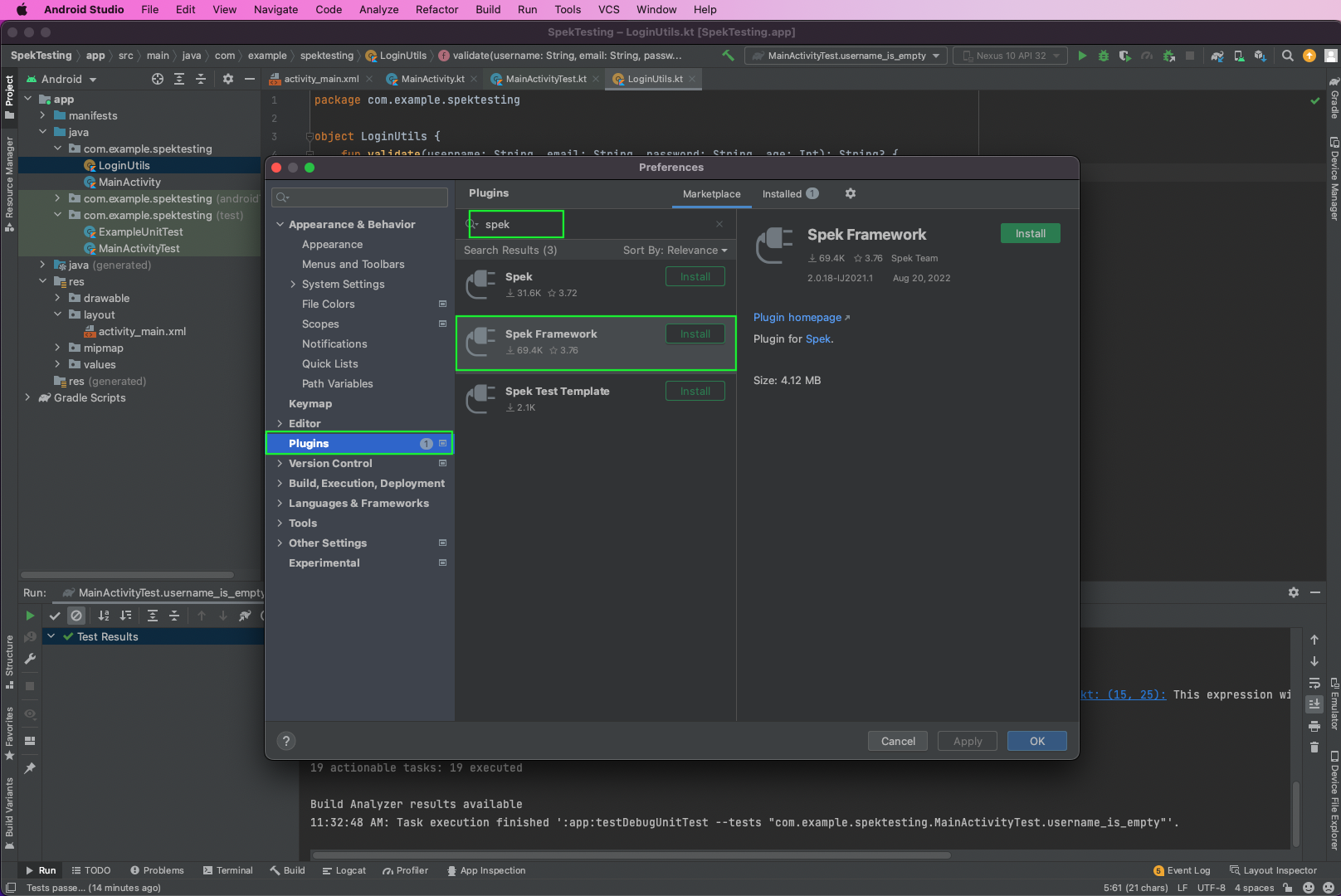Clear Run console with trash icon
1341x896 pixels.
click(1314, 747)
